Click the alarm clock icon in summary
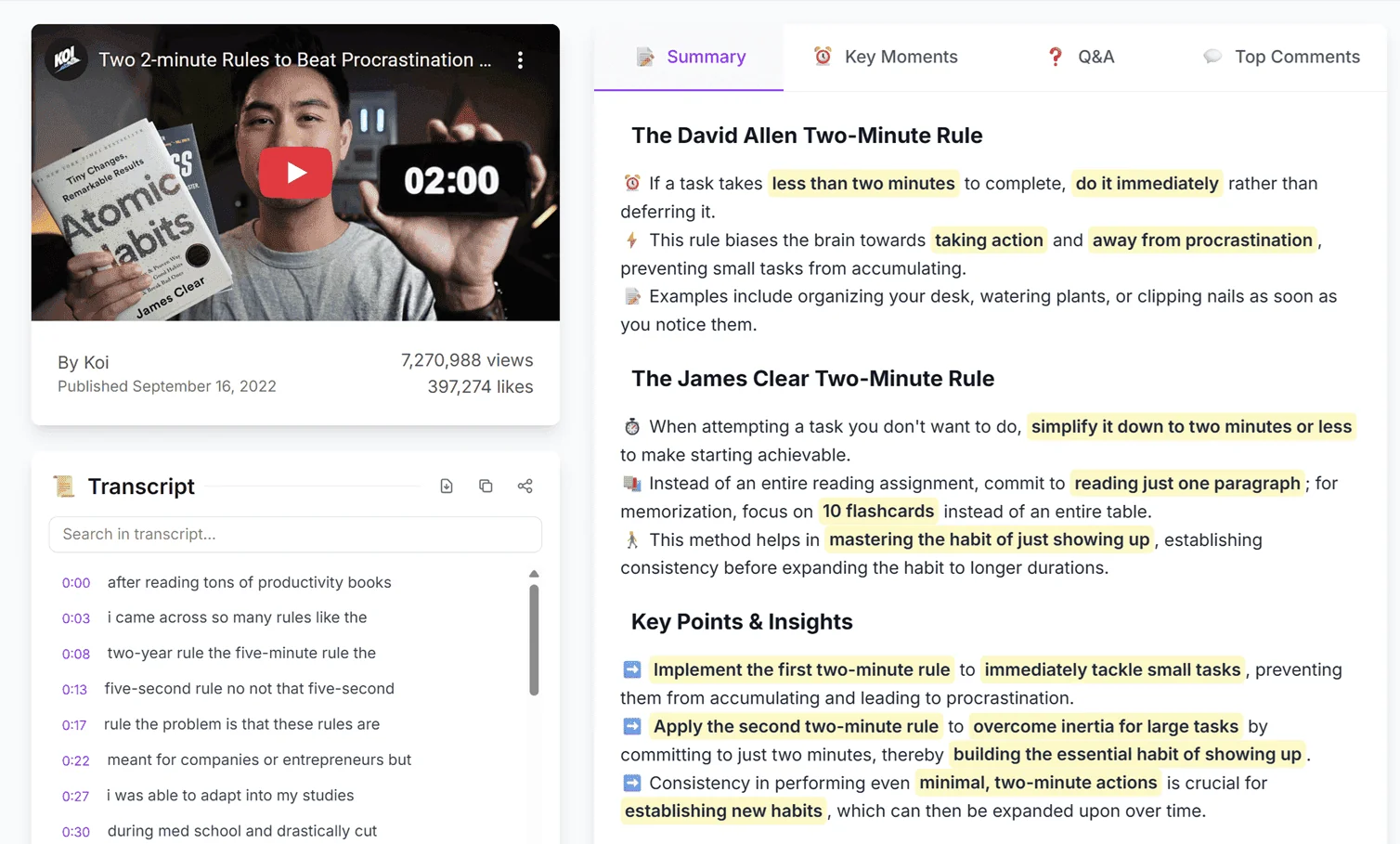 tap(632, 183)
